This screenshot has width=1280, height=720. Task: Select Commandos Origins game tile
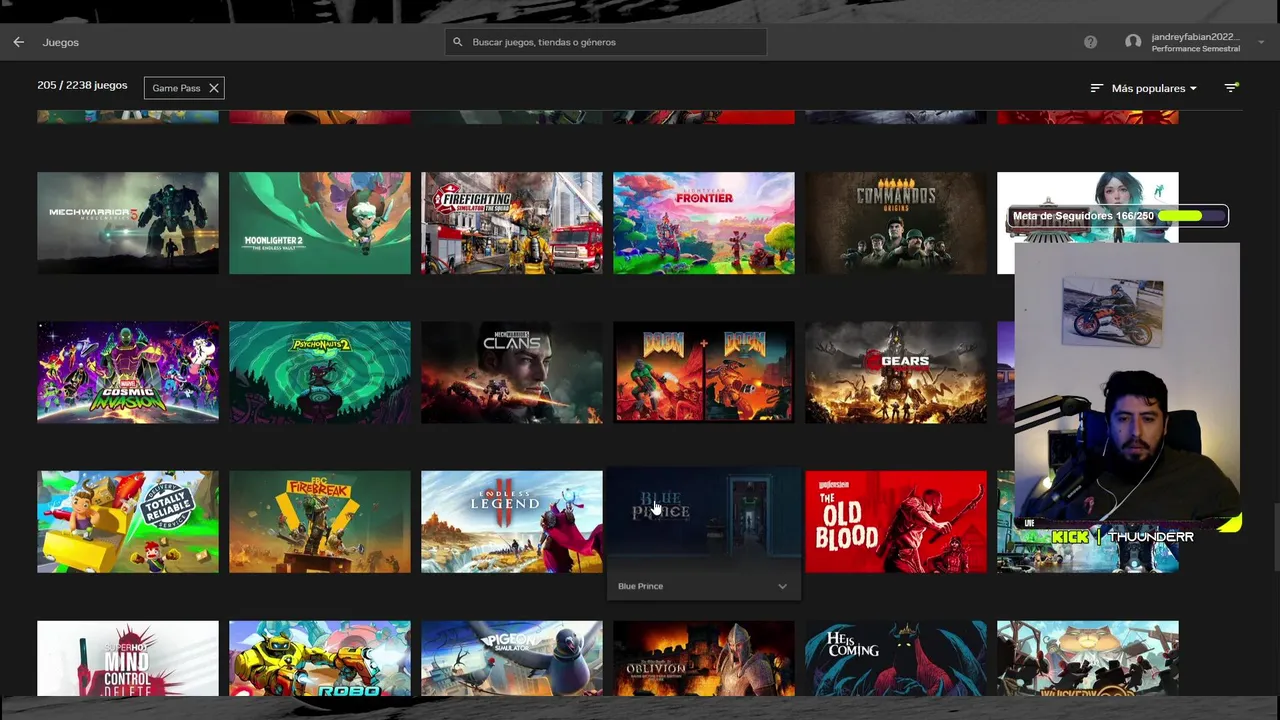[896, 223]
